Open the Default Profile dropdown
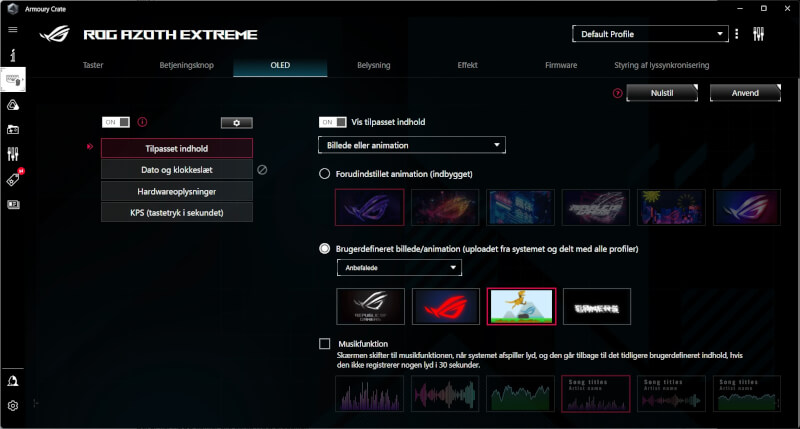800x429 pixels. 650,34
